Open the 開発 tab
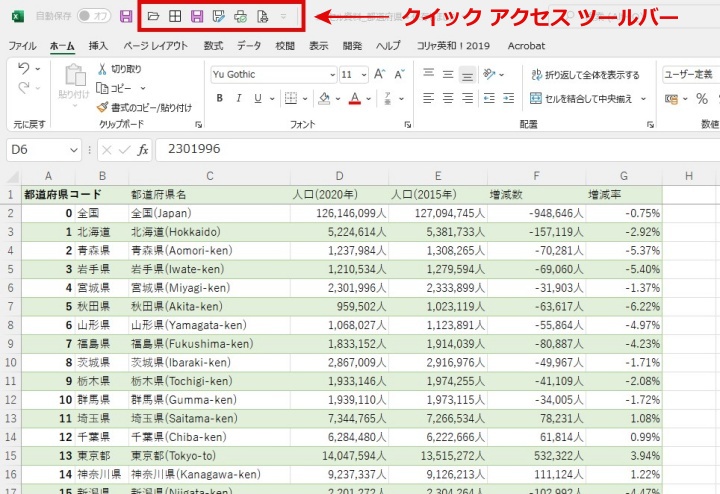This screenshot has height=494, width=720. click(x=352, y=45)
